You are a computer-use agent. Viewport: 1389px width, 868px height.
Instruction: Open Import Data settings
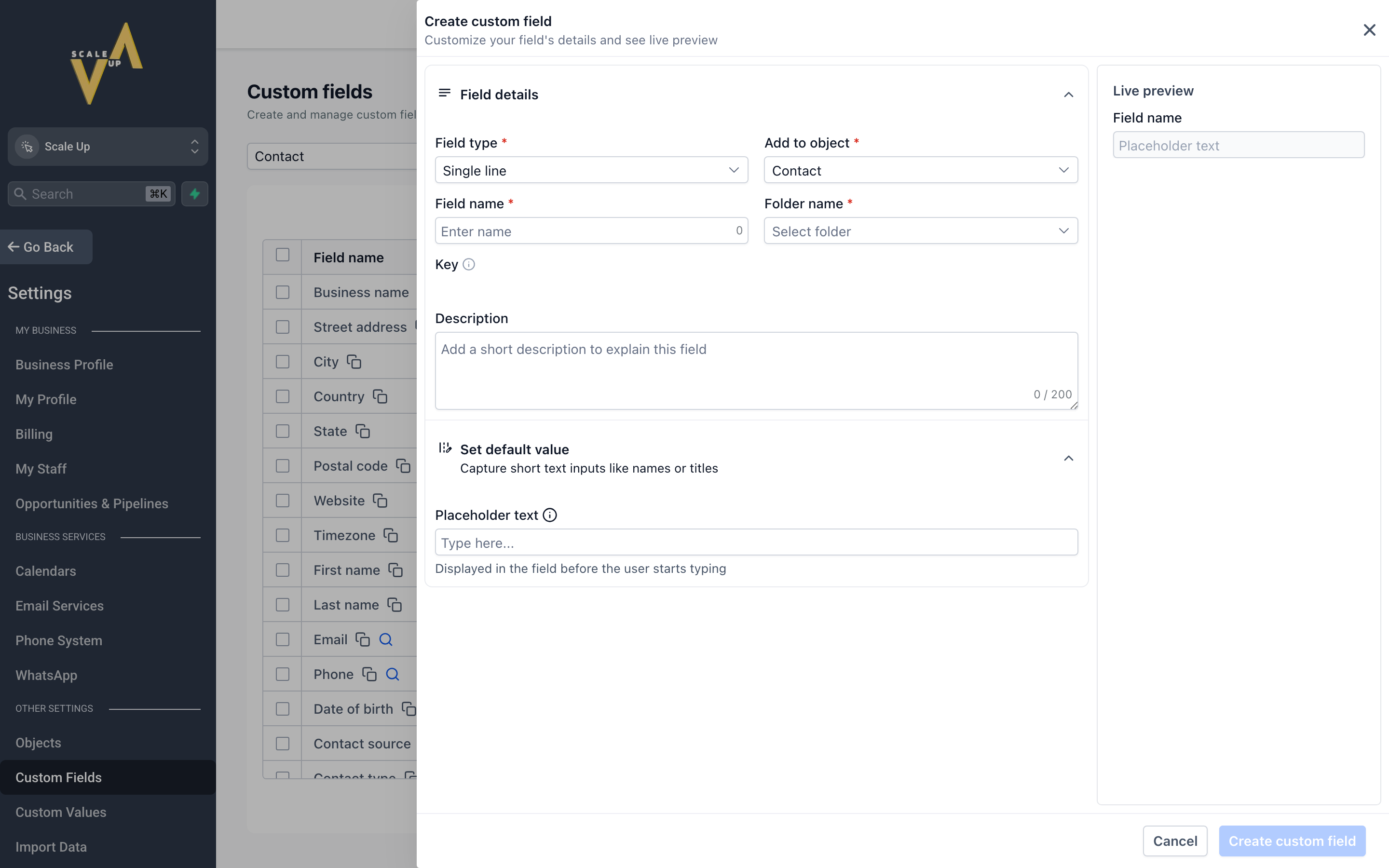click(x=51, y=847)
